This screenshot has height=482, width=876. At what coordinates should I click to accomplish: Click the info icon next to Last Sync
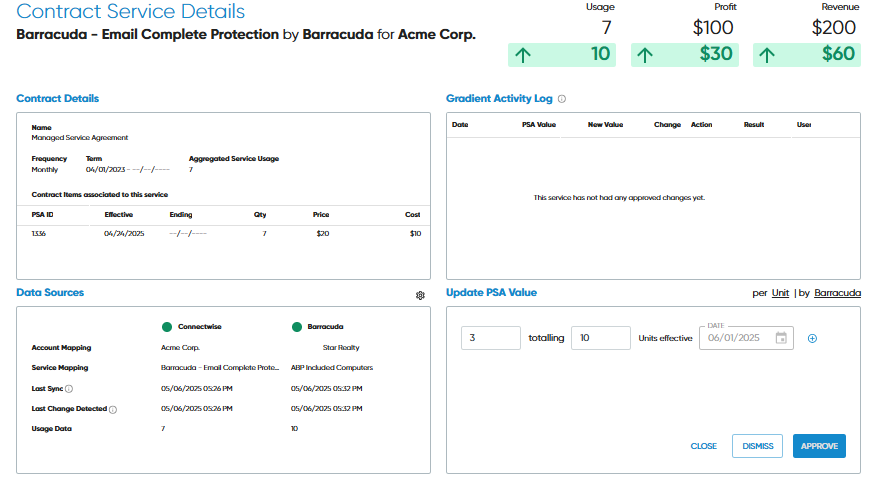point(69,389)
